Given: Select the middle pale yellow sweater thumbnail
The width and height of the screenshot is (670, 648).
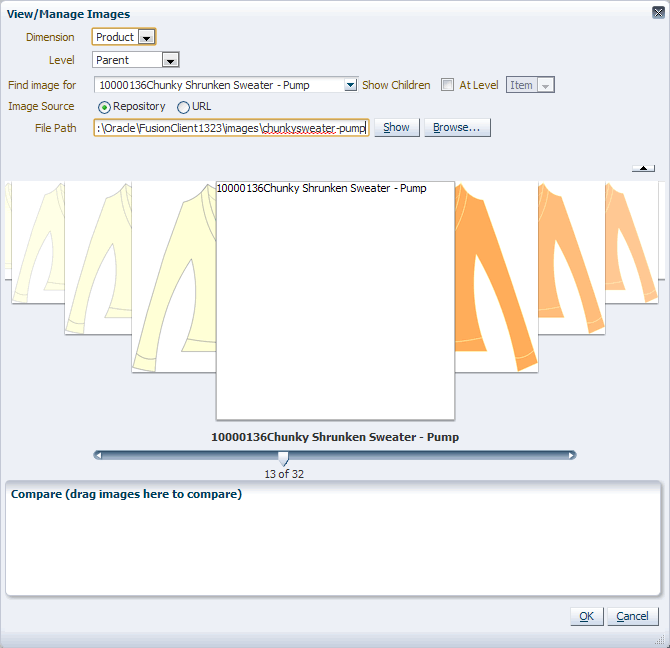Looking at the screenshot, I should tap(98, 258).
